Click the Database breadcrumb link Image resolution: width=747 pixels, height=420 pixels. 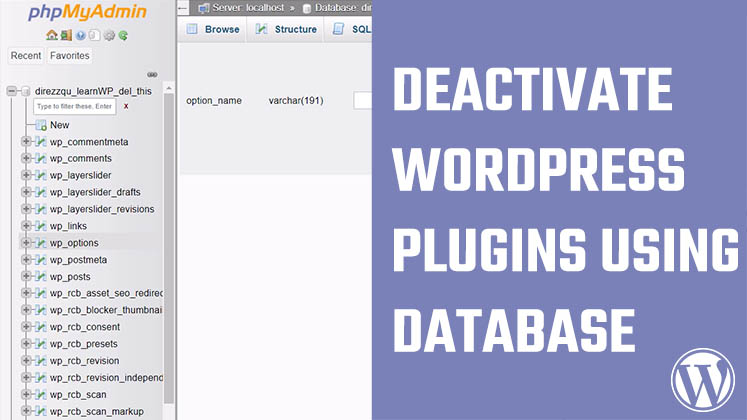coord(343,8)
